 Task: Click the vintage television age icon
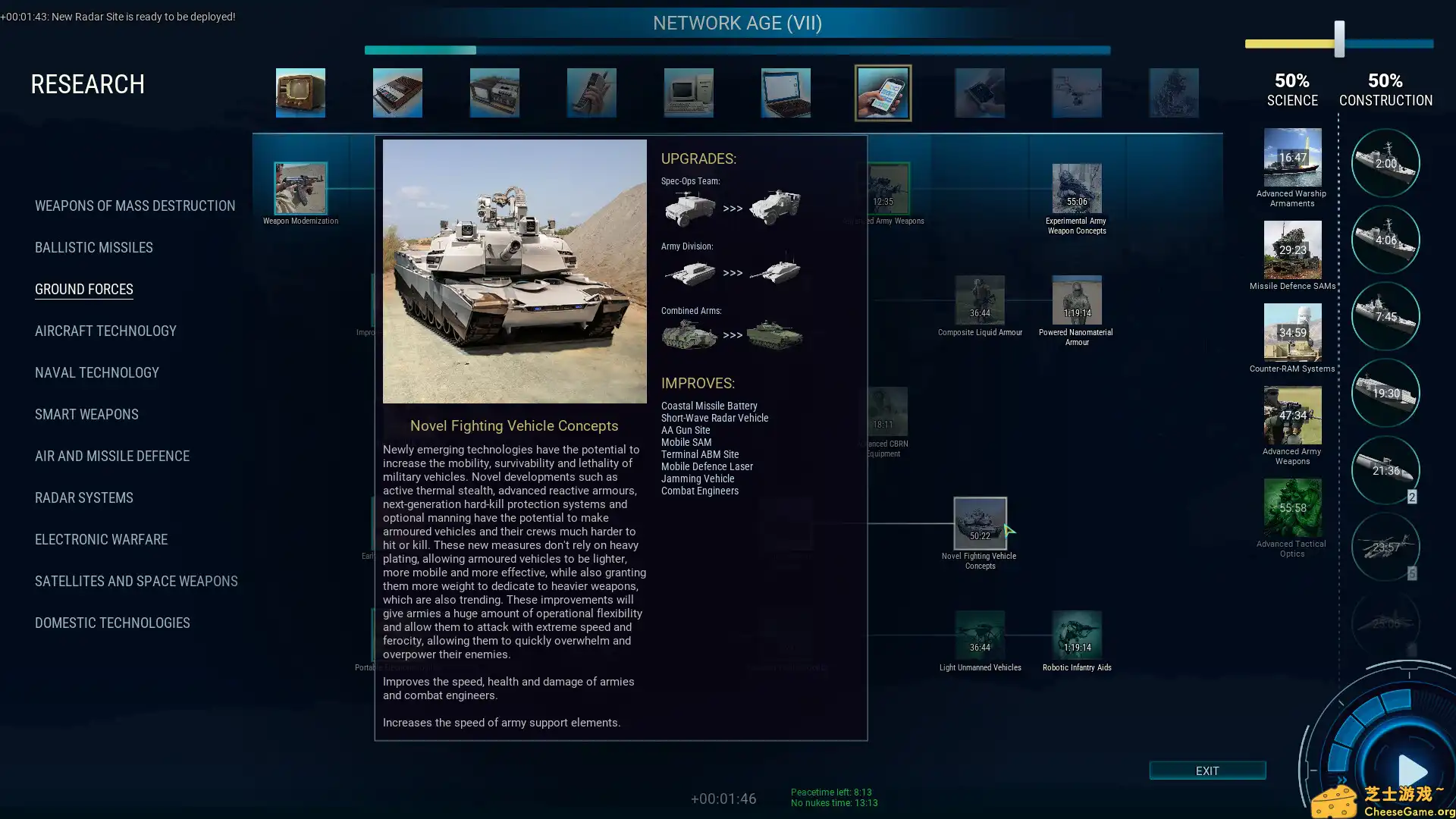coord(300,93)
